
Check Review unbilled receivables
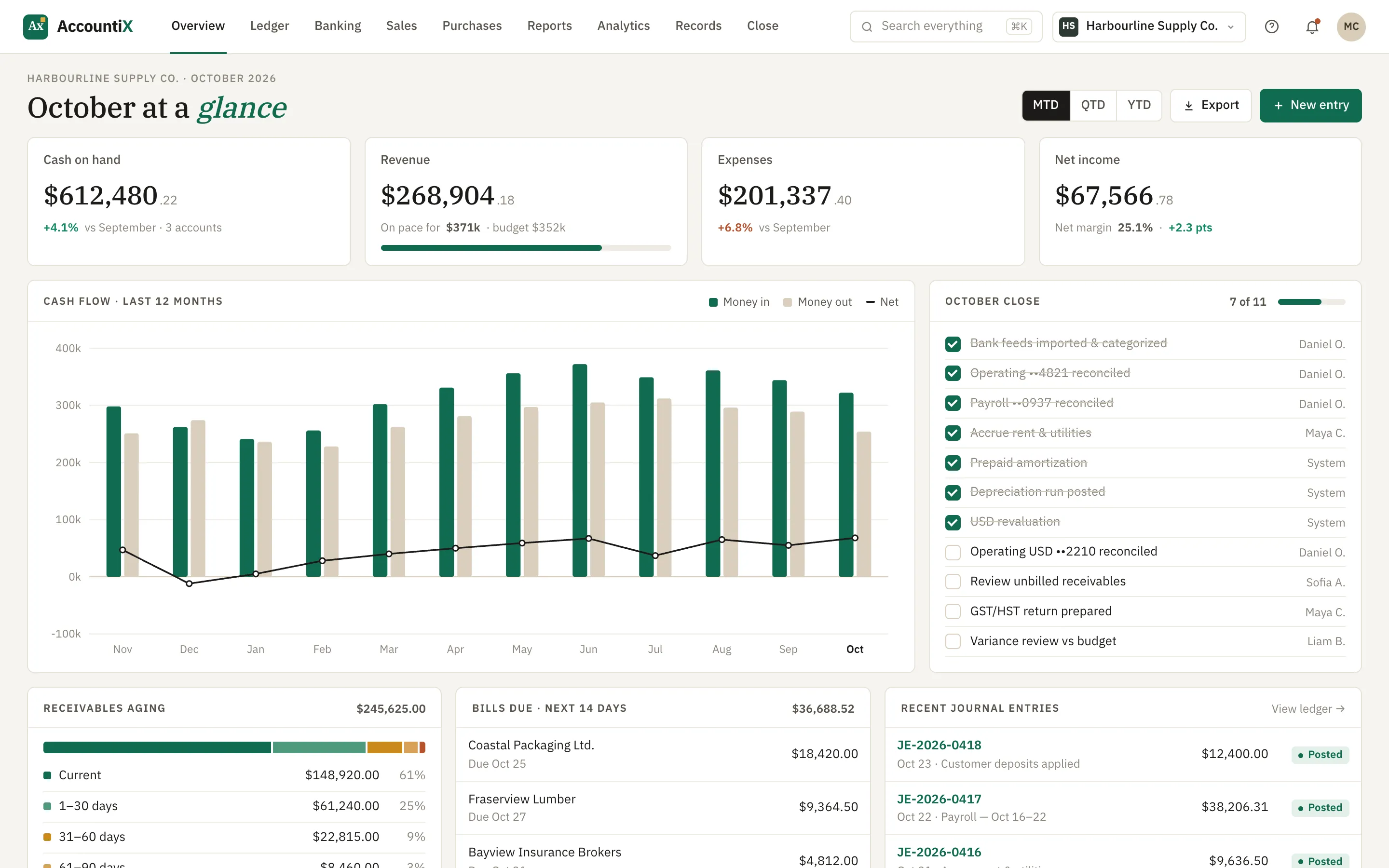(x=953, y=582)
